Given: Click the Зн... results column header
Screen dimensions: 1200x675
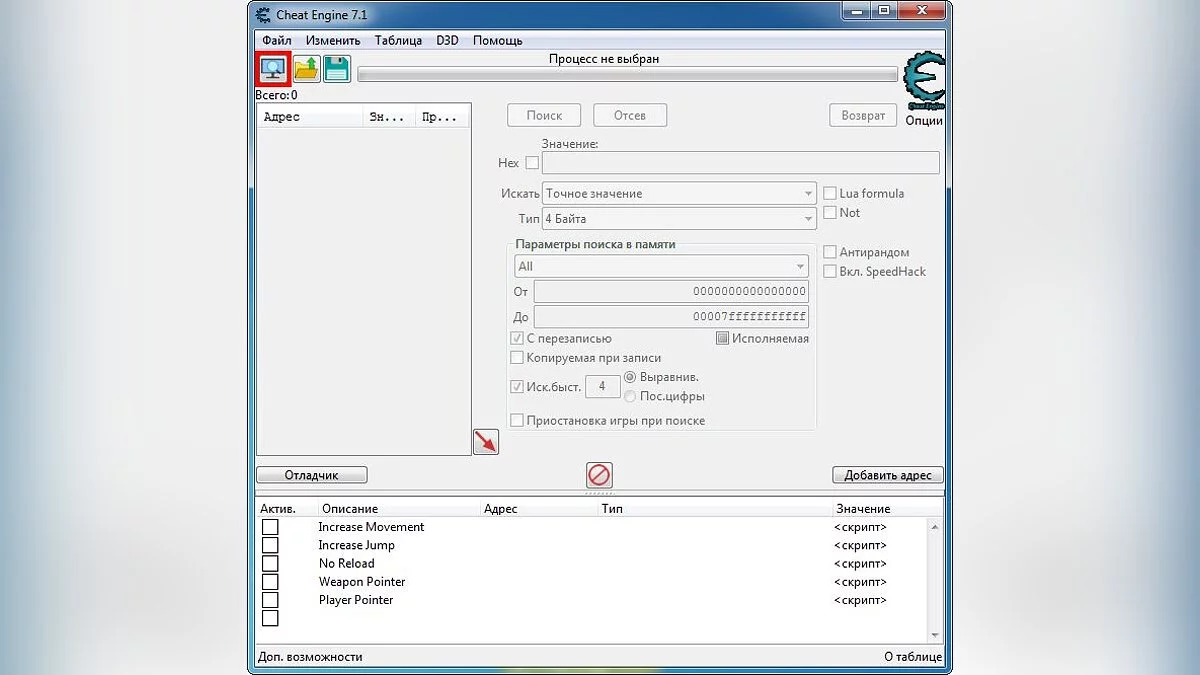Looking at the screenshot, I should point(389,117).
